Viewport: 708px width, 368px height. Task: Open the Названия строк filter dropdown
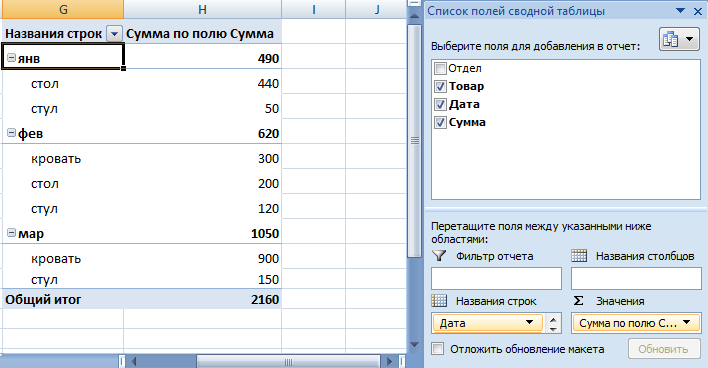[x=114, y=33]
